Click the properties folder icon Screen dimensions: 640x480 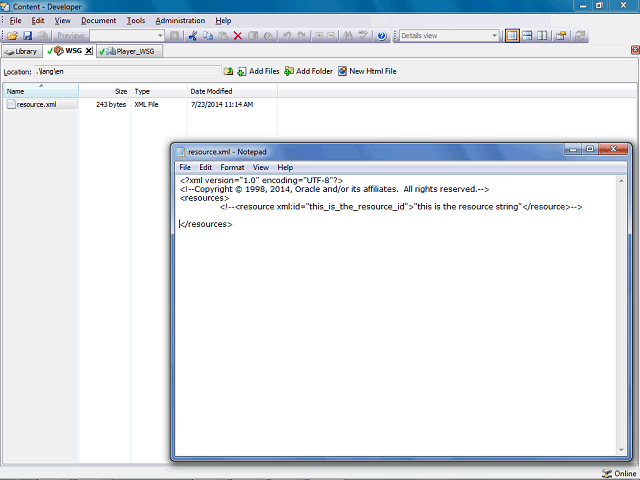point(561,36)
